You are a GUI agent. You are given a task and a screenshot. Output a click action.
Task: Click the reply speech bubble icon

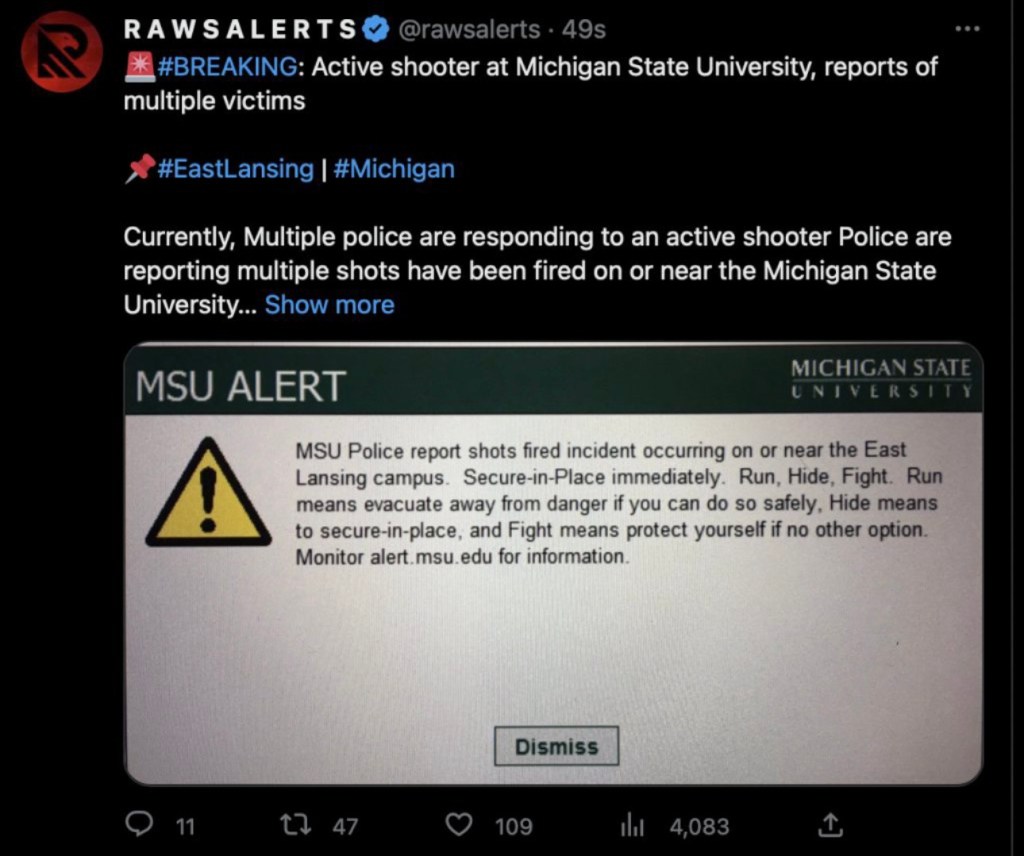(x=139, y=825)
